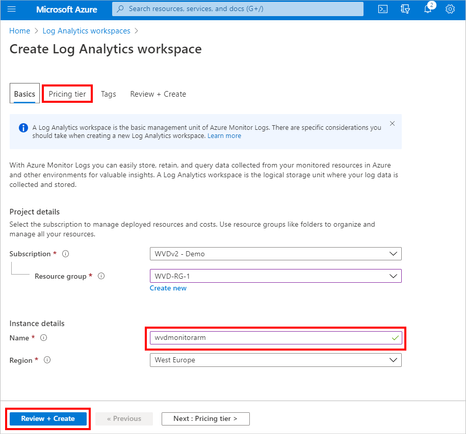
Task: Expand the Region dropdown
Action: [x=276, y=360]
